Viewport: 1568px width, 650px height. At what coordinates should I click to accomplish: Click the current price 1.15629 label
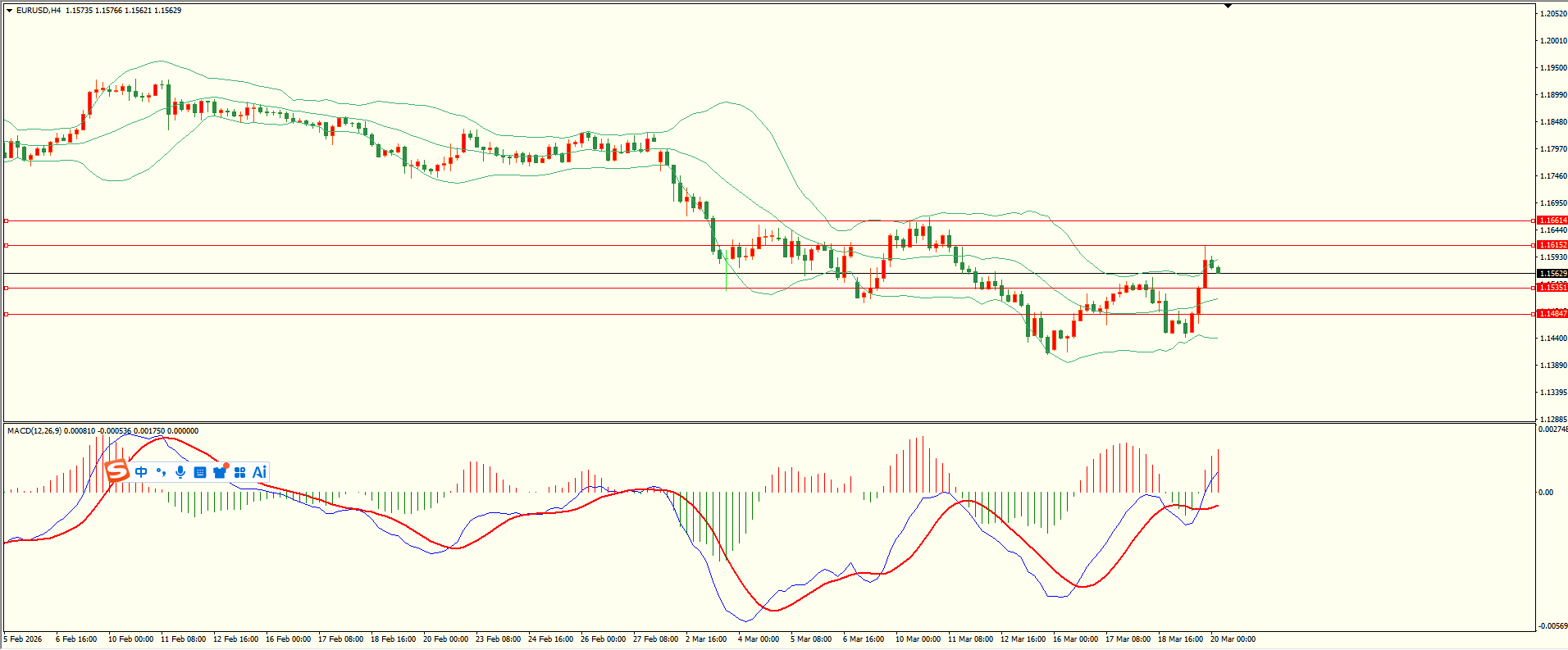(x=1552, y=274)
